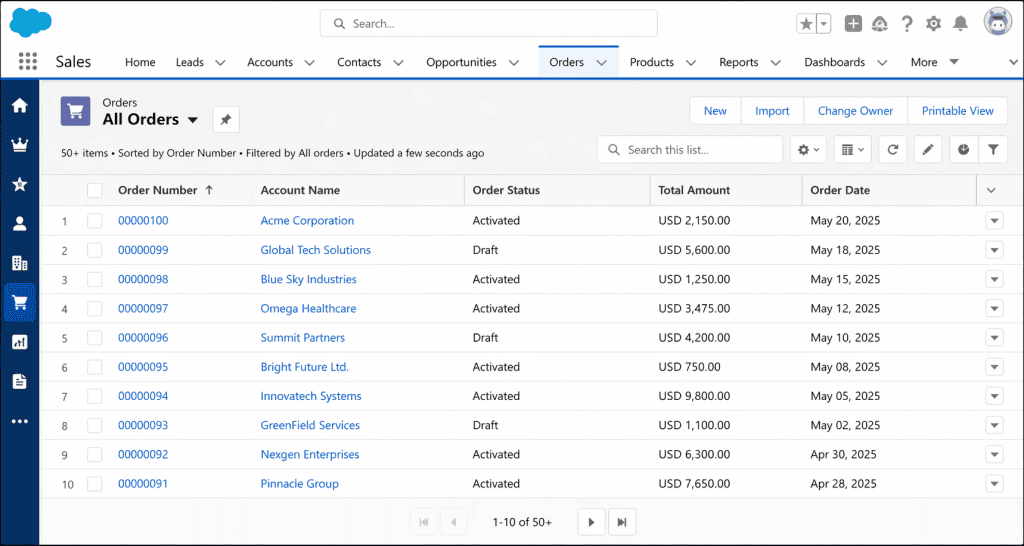The image size is (1024, 546).
Task: Select checkbox for order 00000100
Action: pyautogui.click(x=95, y=221)
